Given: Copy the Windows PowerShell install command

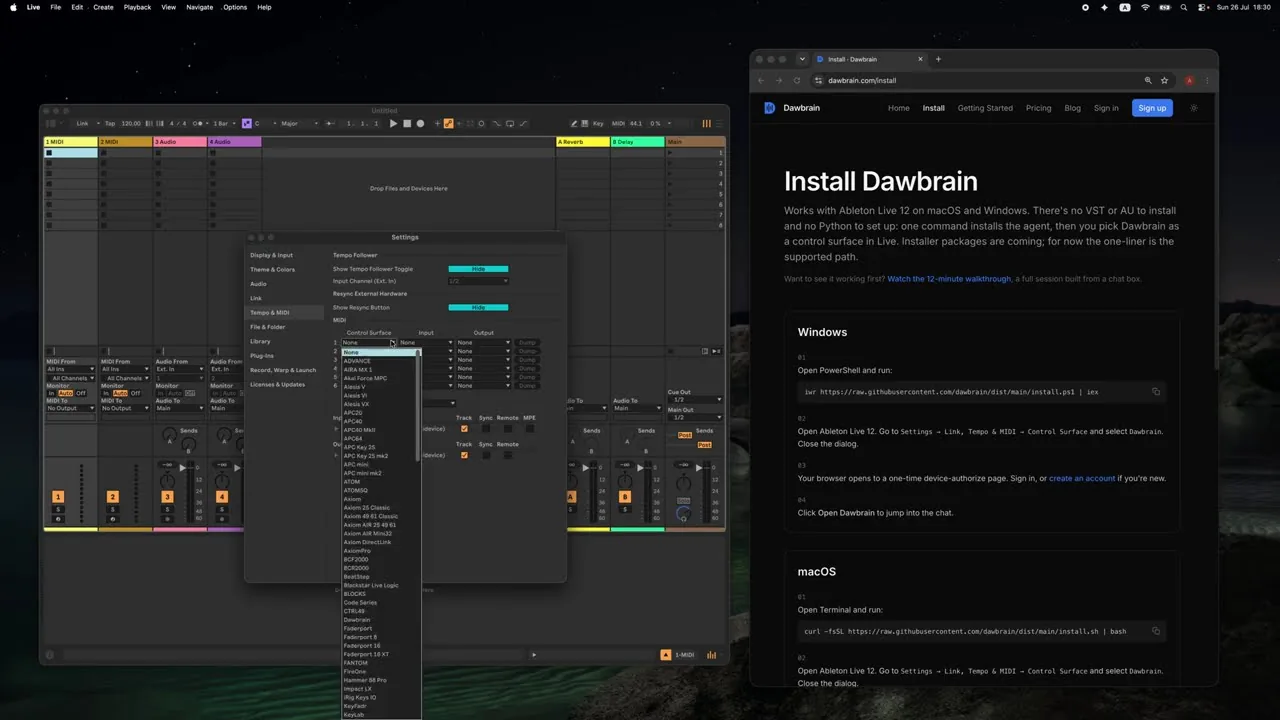Looking at the screenshot, I should (x=1156, y=392).
